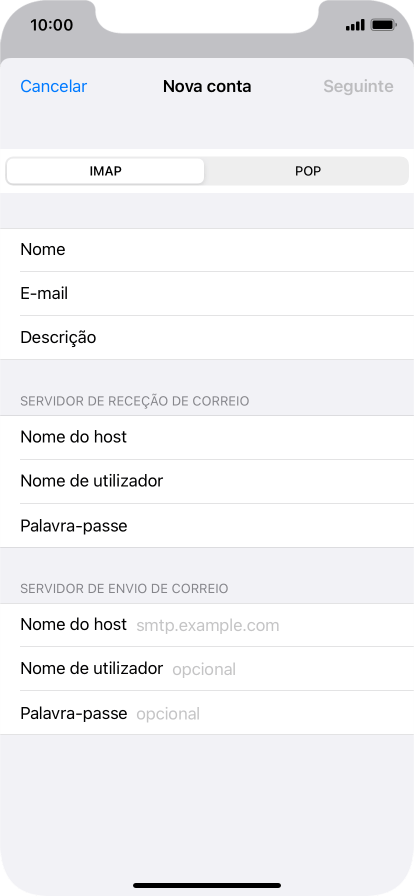This screenshot has height=896, width=414.
Task: Select incoming server Nome do host field
Action: (x=207, y=437)
